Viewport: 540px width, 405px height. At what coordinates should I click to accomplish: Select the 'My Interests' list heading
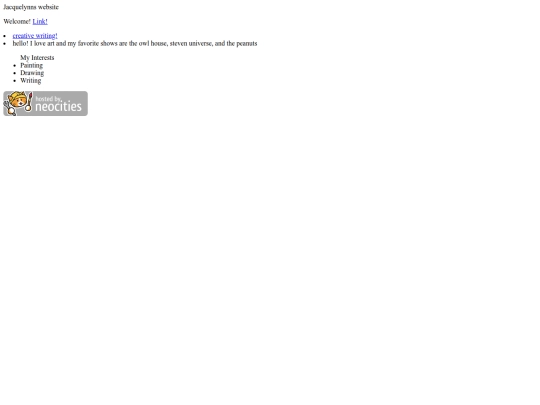37,58
